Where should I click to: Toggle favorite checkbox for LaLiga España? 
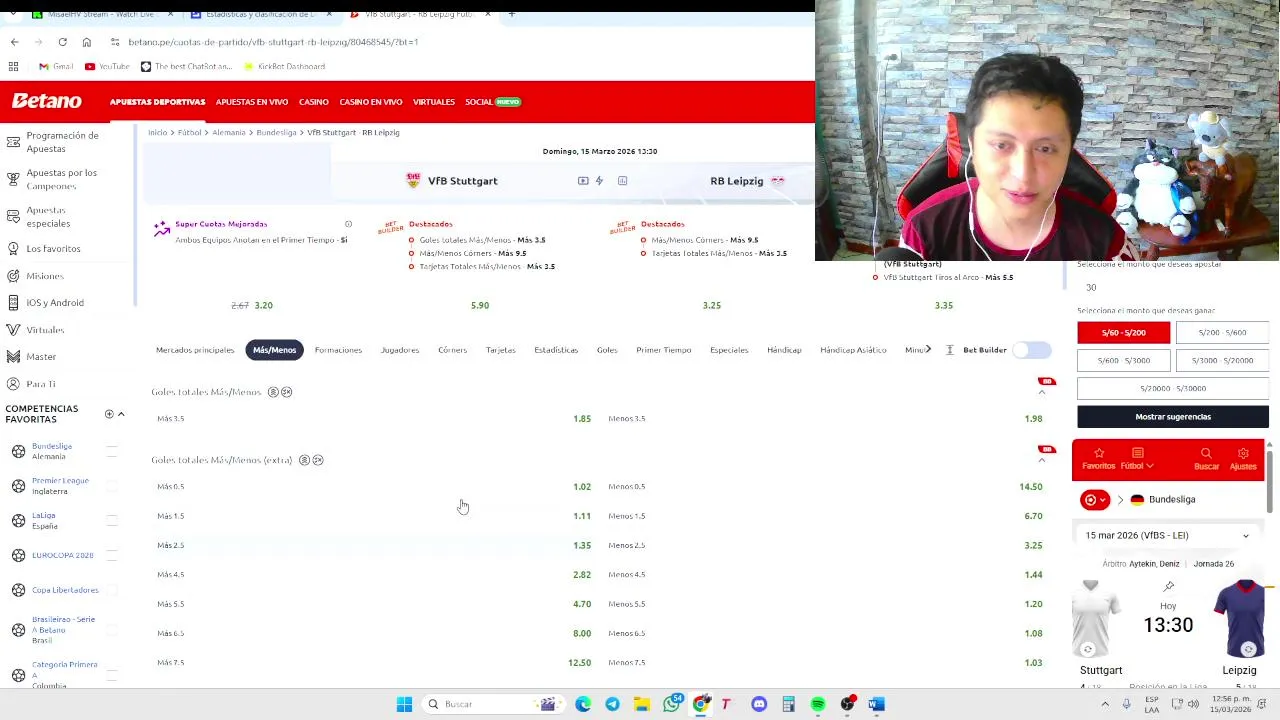(x=112, y=520)
